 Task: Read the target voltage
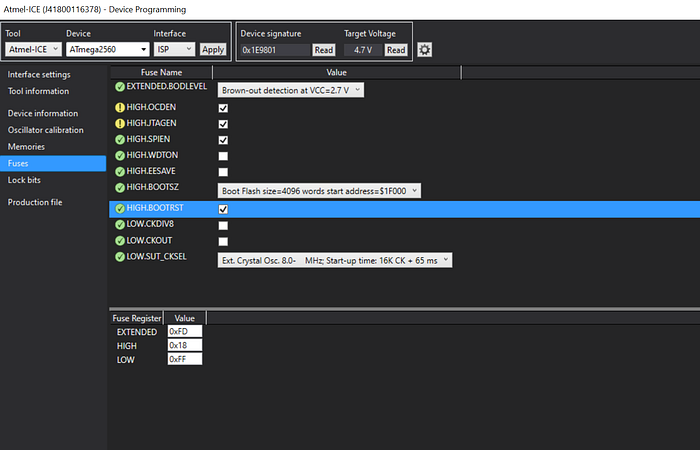pyautogui.click(x=396, y=50)
